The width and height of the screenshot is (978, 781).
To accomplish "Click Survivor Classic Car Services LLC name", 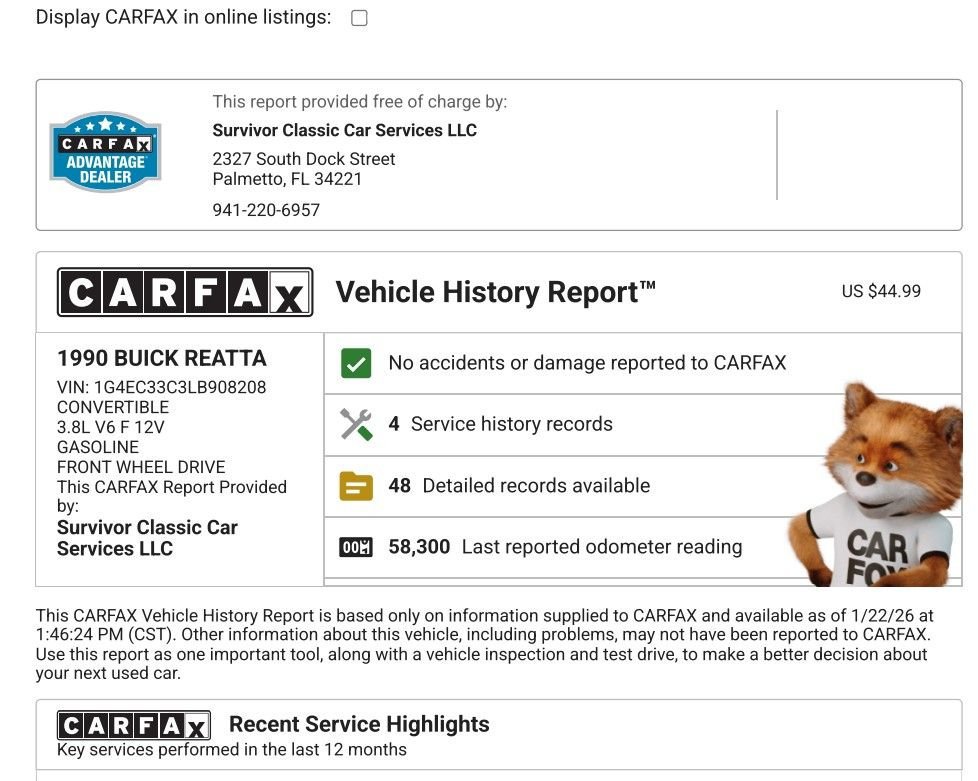I will (x=344, y=130).
